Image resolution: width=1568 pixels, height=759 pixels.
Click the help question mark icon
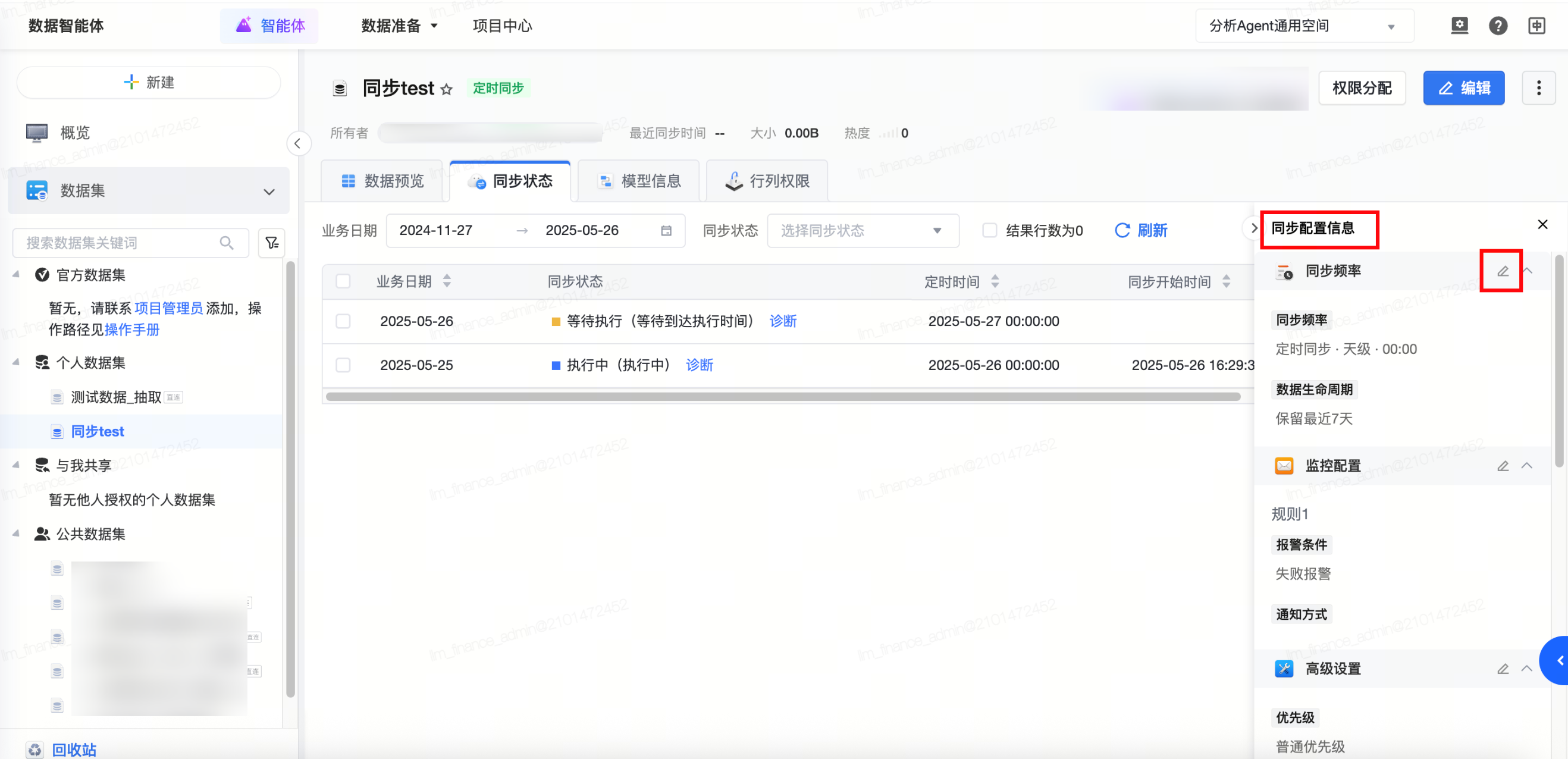[1497, 26]
